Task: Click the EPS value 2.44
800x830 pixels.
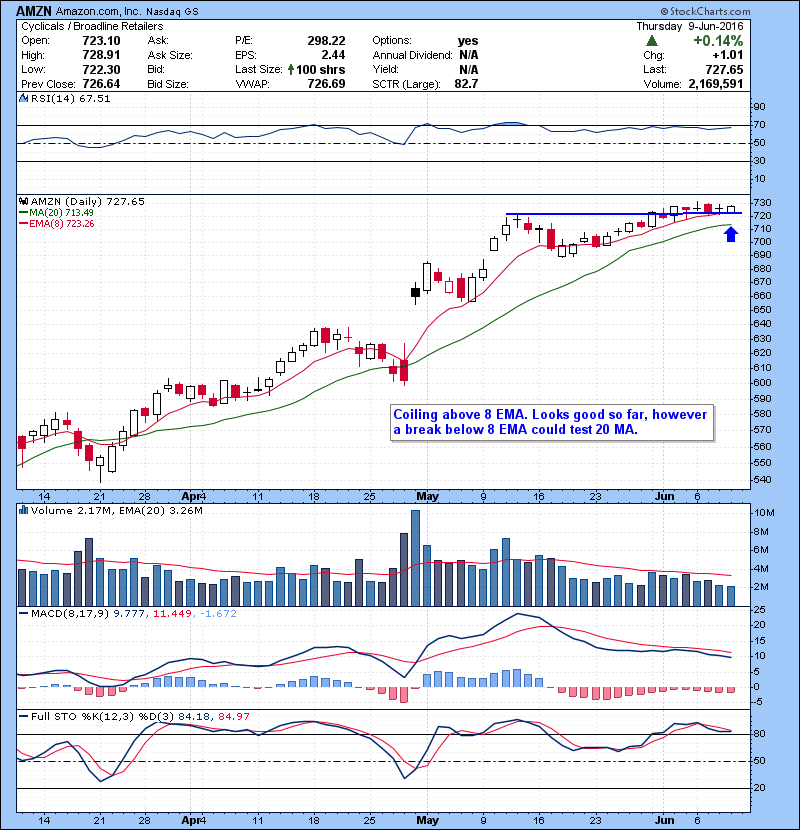Action: click(x=333, y=55)
